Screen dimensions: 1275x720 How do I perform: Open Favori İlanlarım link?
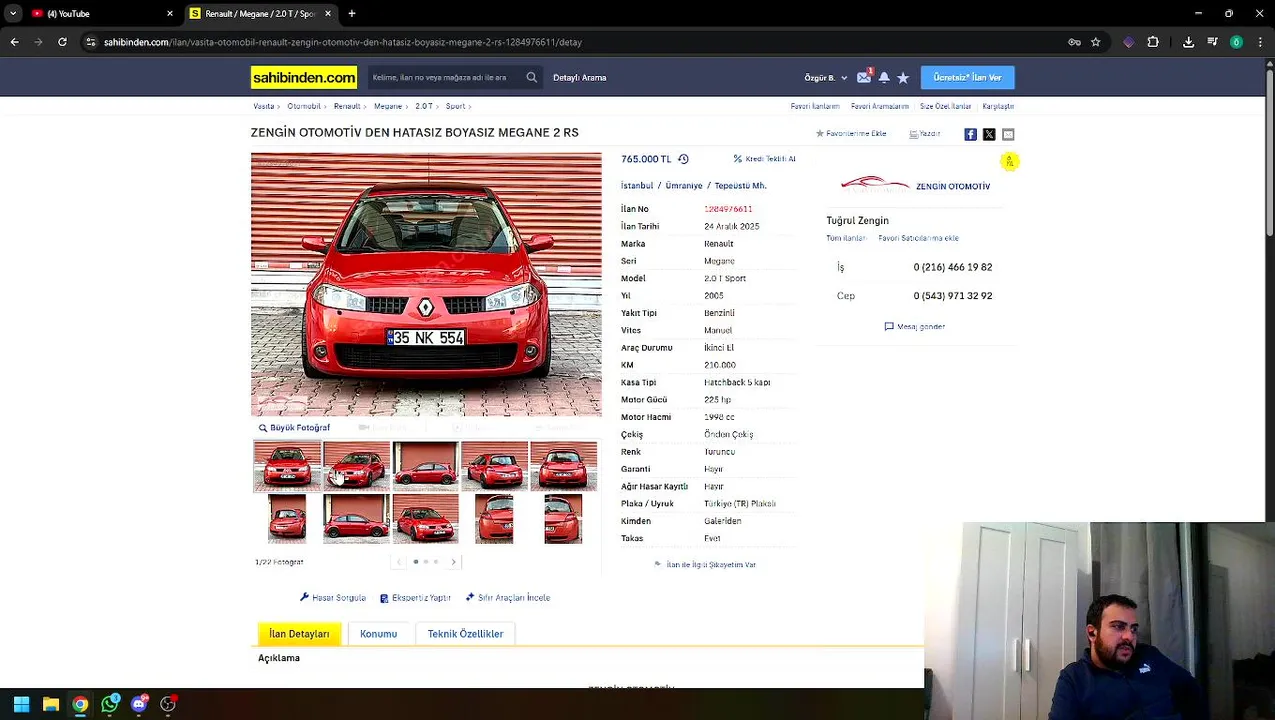tap(815, 106)
